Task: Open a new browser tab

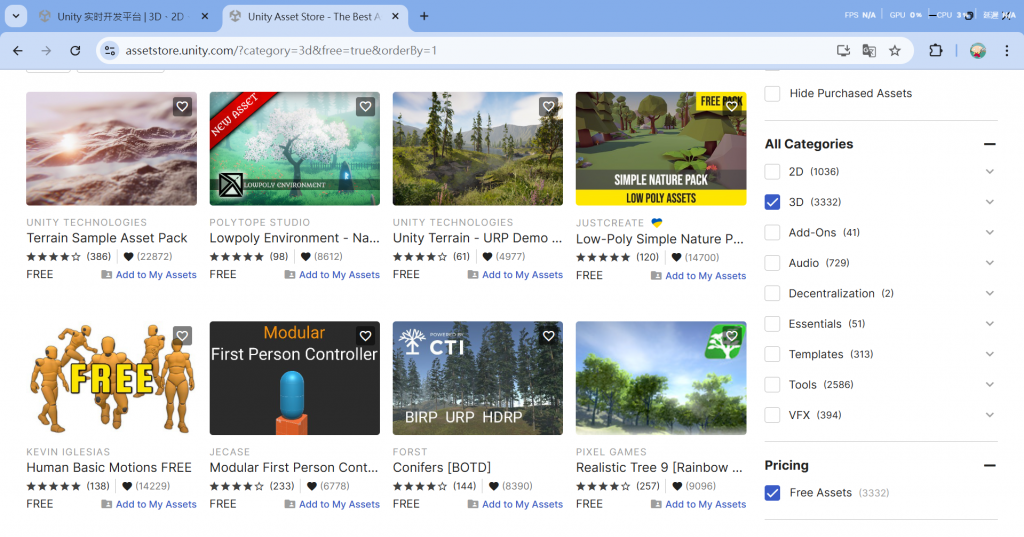Action: pyautogui.click(x=424, y=16)
